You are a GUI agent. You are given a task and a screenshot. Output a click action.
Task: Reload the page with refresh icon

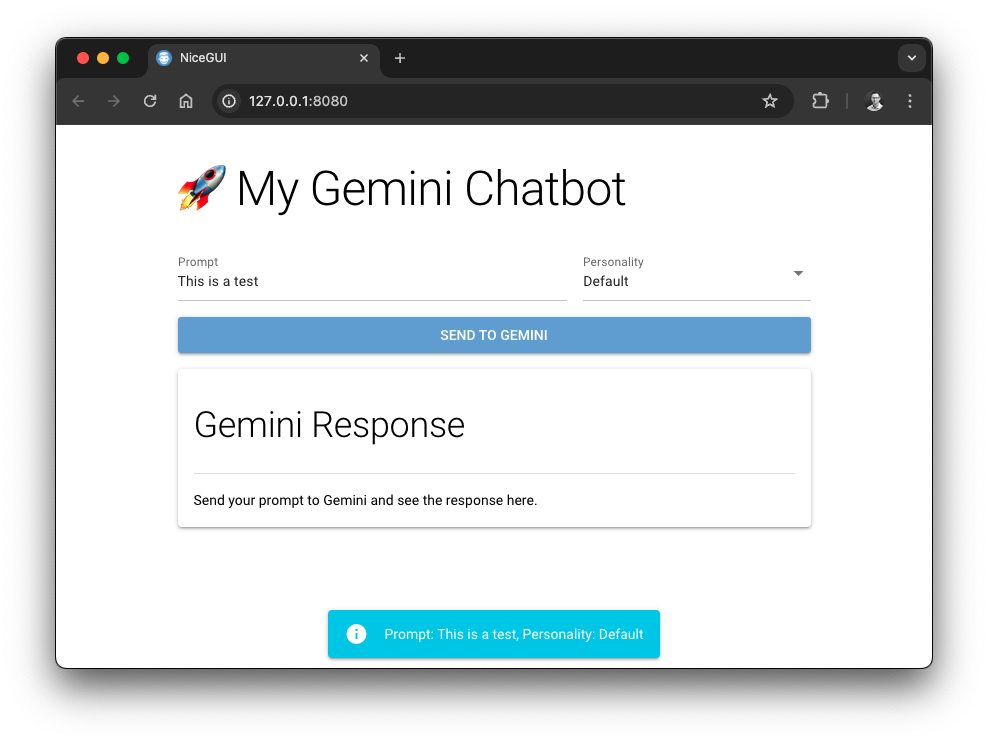150,101
